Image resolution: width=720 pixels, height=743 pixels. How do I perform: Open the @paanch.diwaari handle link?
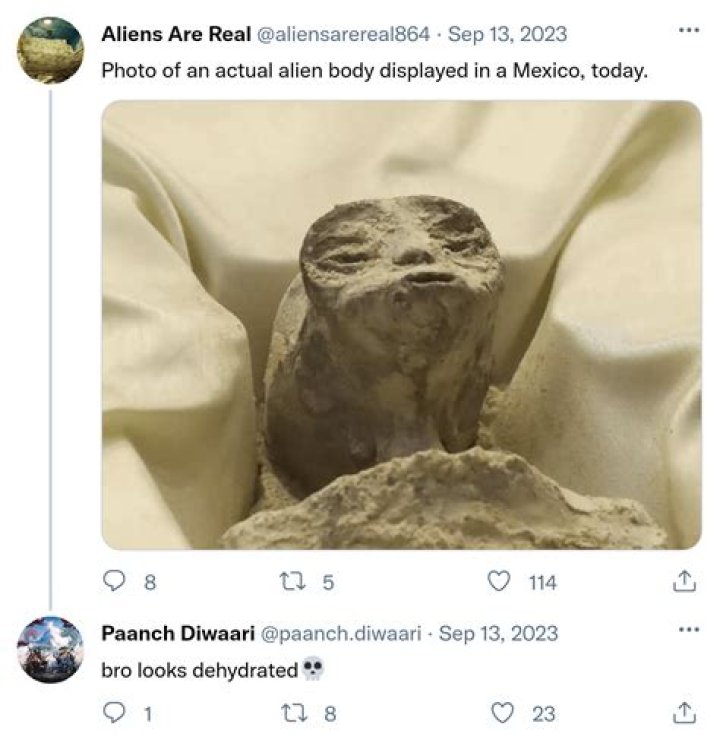[x=343, y=633]
